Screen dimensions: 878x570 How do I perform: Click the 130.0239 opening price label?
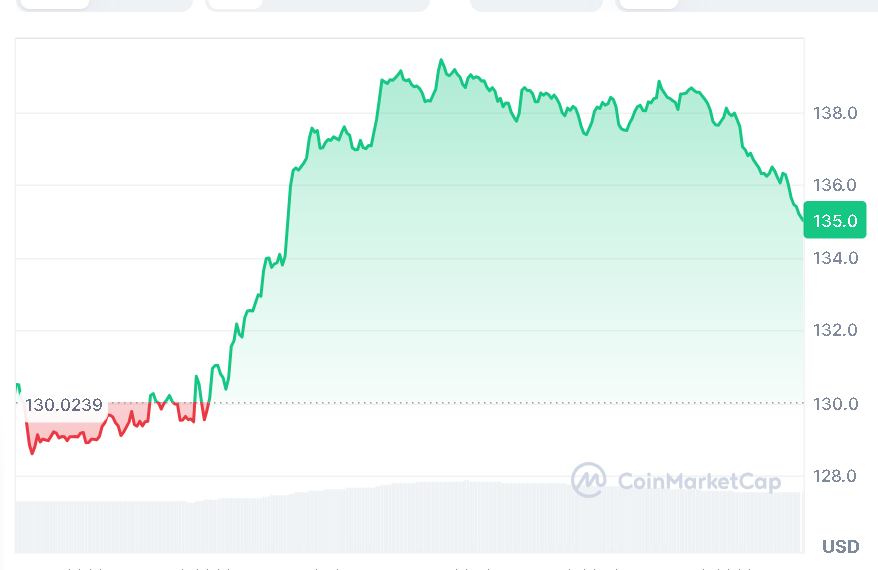64,405
